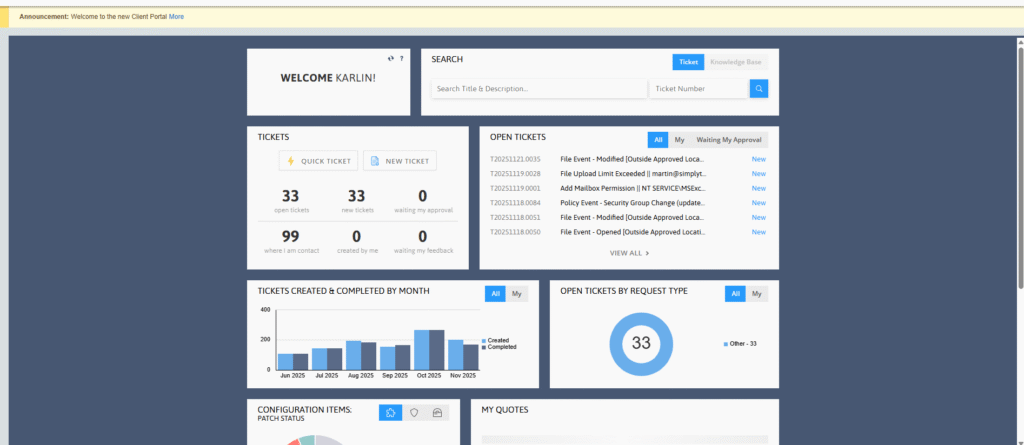The height and width of the screenshot is (445, 1024).
Task: Click the Search Title & Description field
Action: (x=538, y=89)
